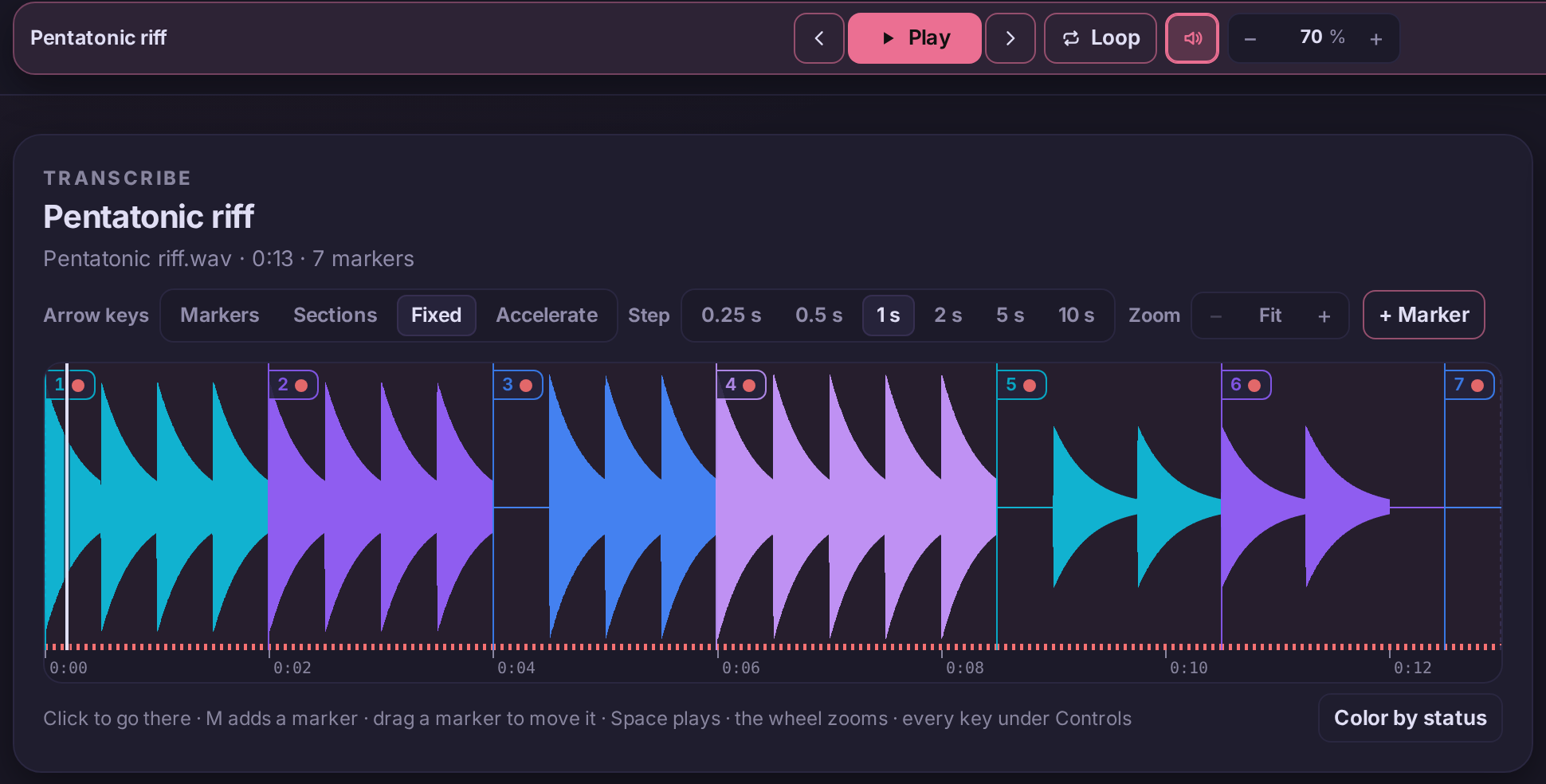Viewport: 1546px width, 784px height.
Task: Increase playback speed with the plus
Action: (x=1376, y=39)
